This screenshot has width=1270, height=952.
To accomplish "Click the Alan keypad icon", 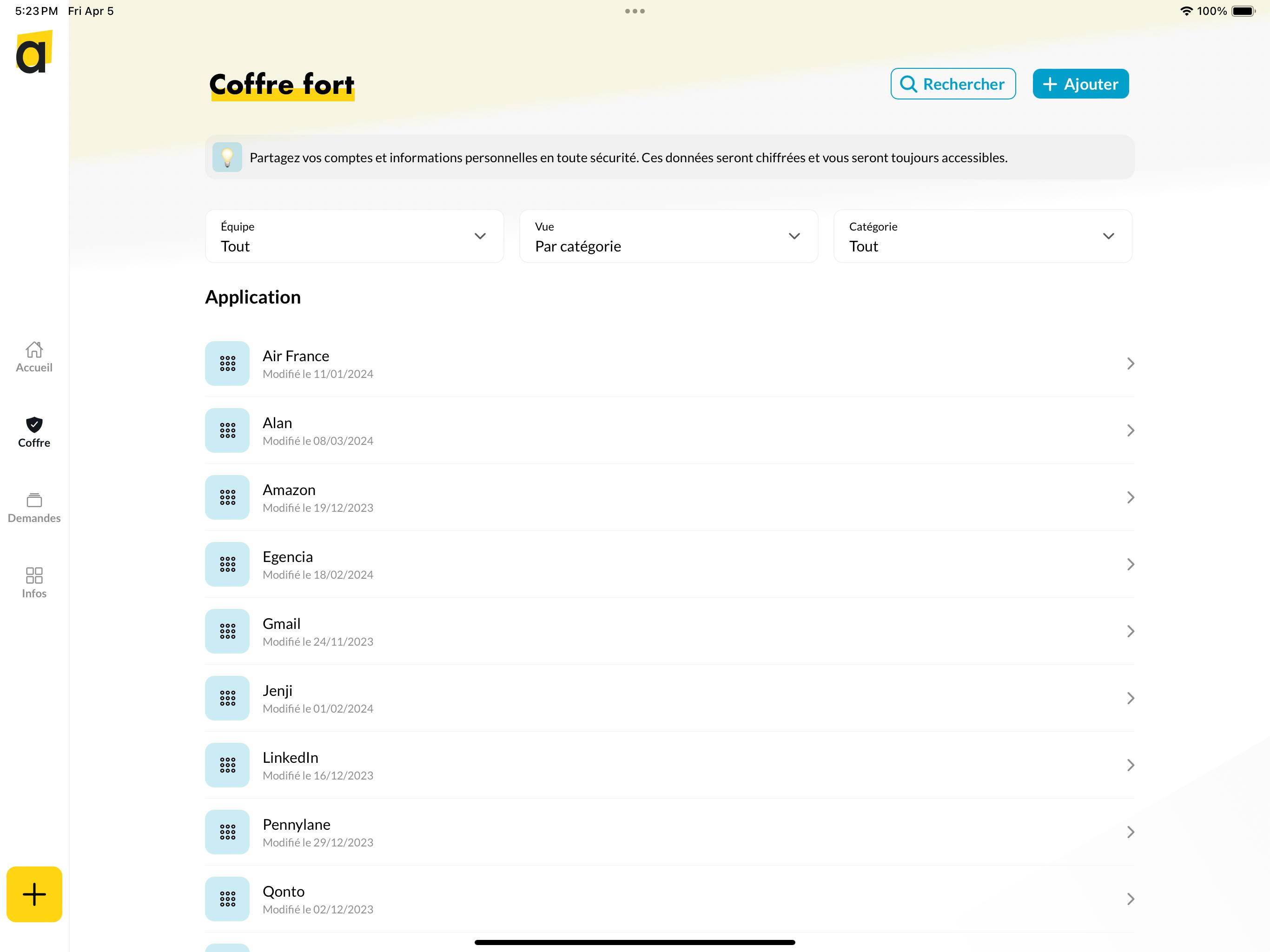I will point(227,430).
